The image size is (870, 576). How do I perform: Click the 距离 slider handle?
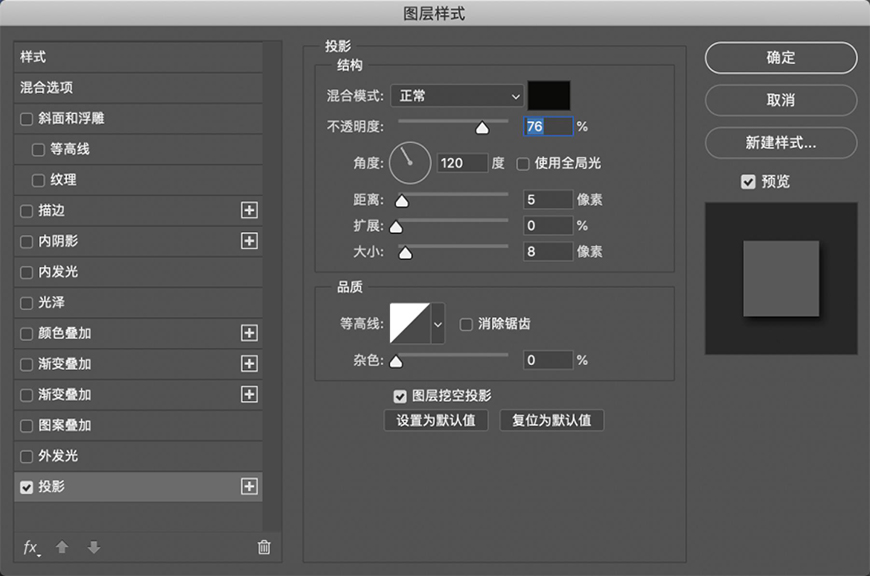point(402,201)
